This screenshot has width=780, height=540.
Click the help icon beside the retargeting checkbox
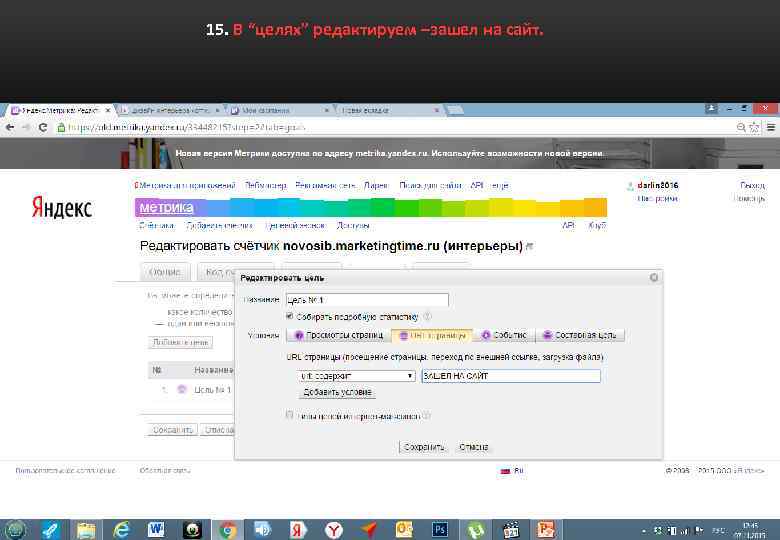(426, 416)
